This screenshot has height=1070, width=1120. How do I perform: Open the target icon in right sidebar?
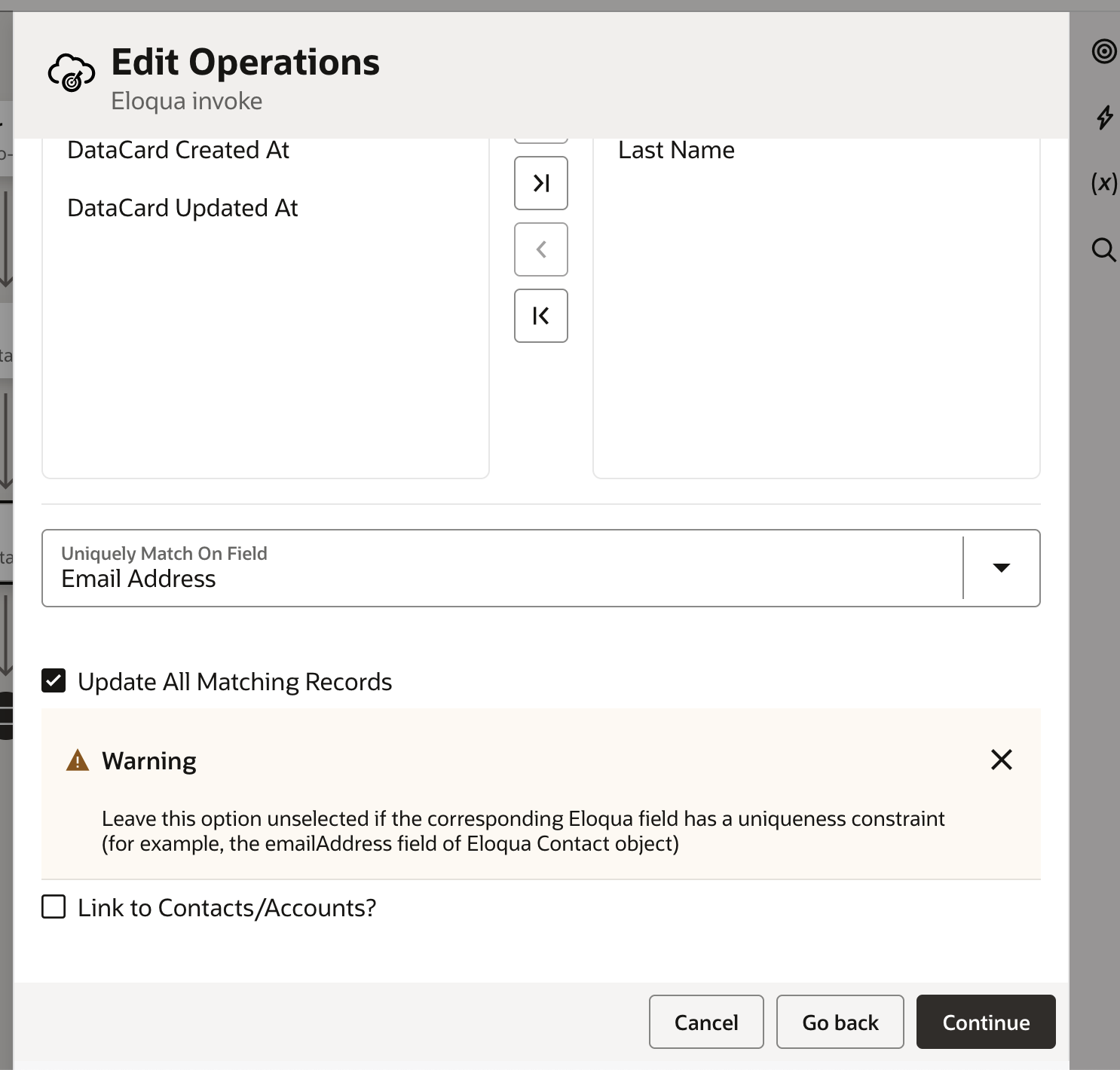(x=1103, y=51)
